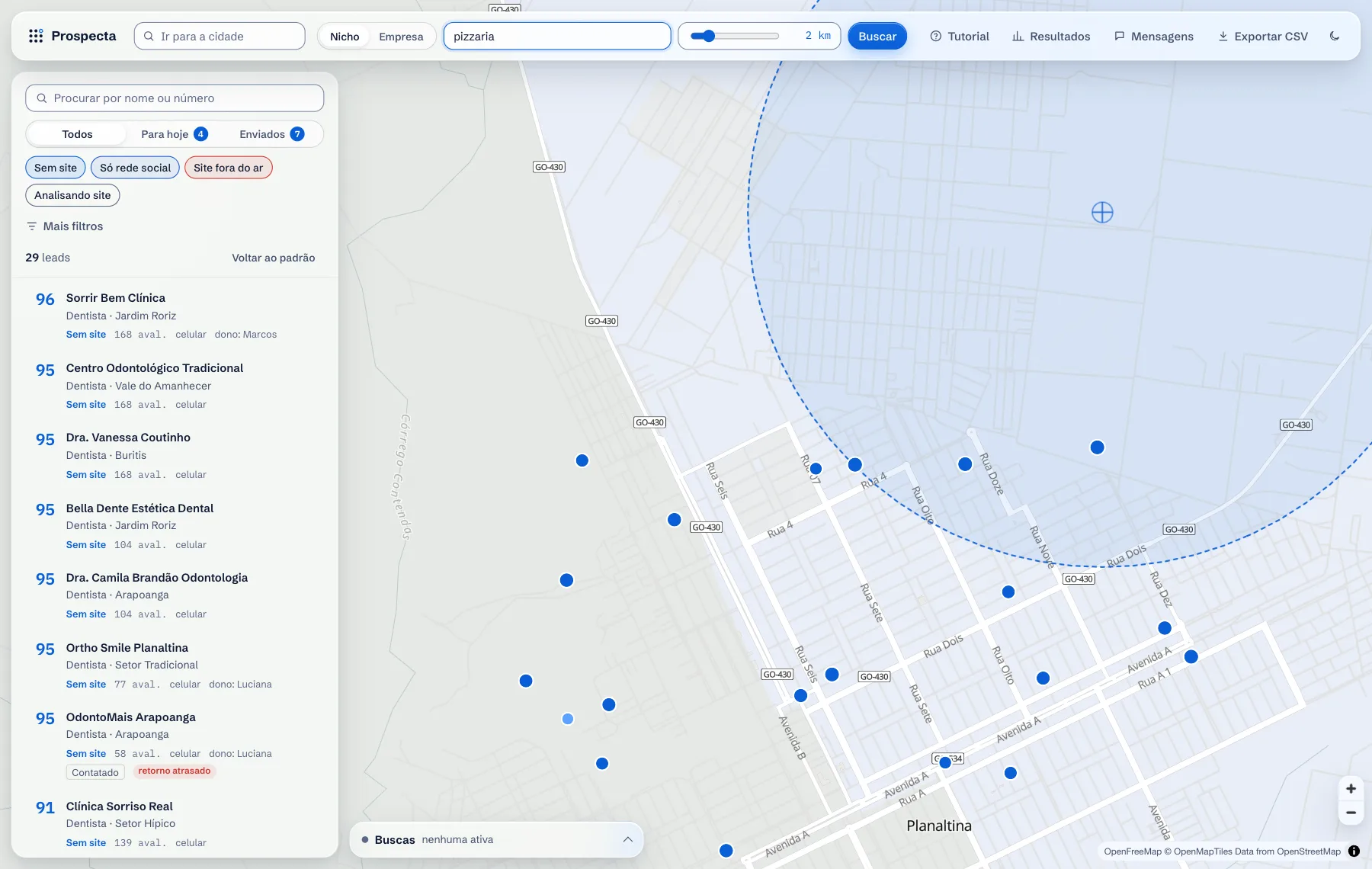
Task: Click the retorno atrasado badge
Action: (175, 771)
